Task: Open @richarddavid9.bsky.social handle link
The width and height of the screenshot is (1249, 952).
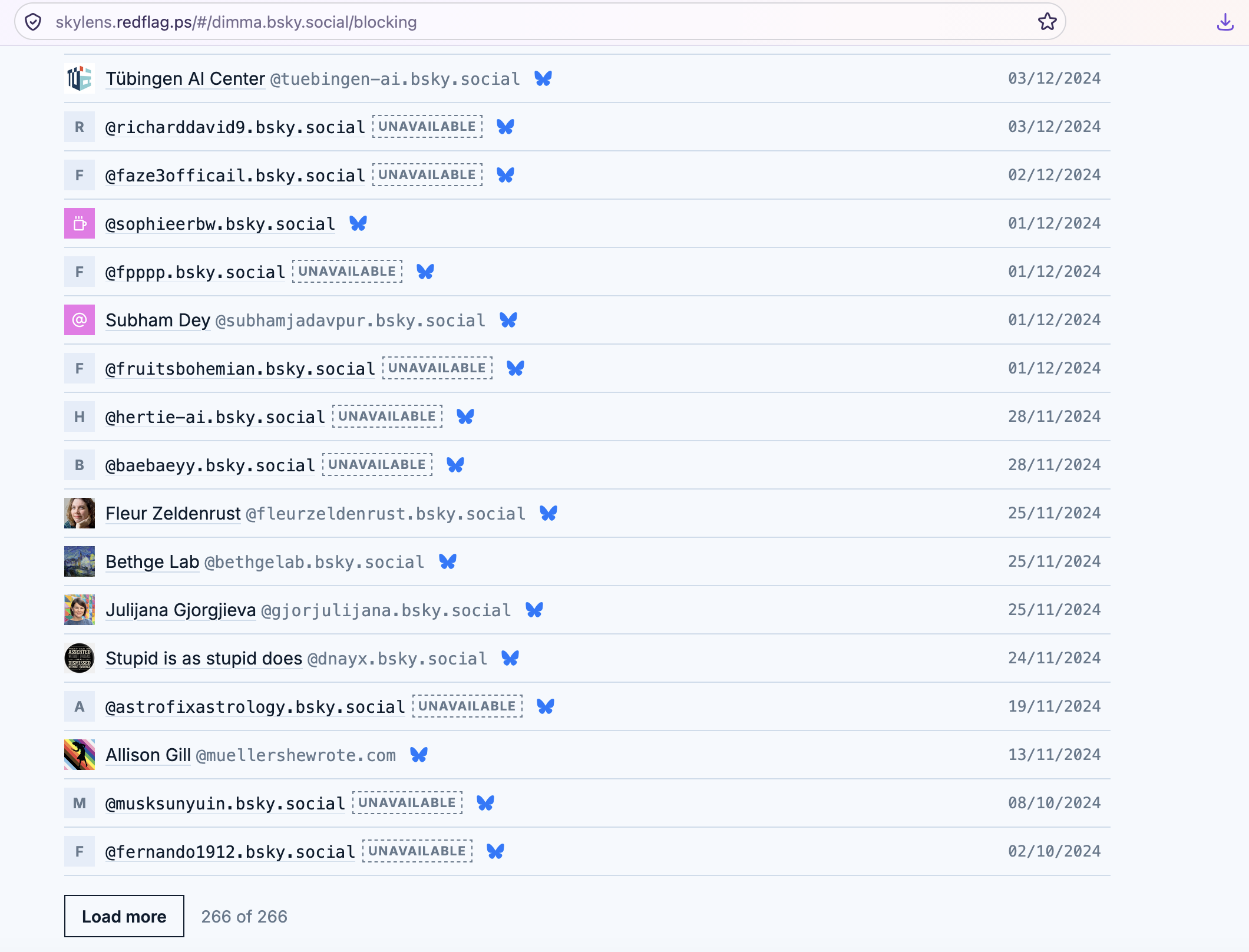Action: coord(236,127)
